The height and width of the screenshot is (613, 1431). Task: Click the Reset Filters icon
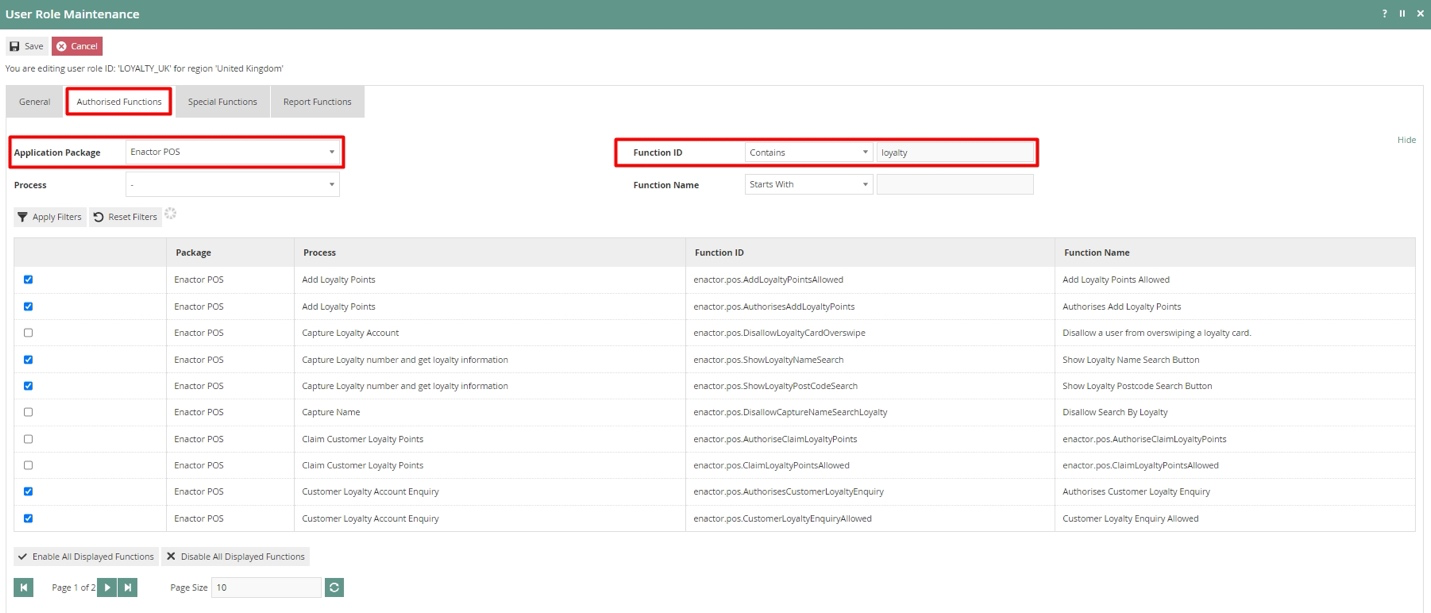coord(98,216)
